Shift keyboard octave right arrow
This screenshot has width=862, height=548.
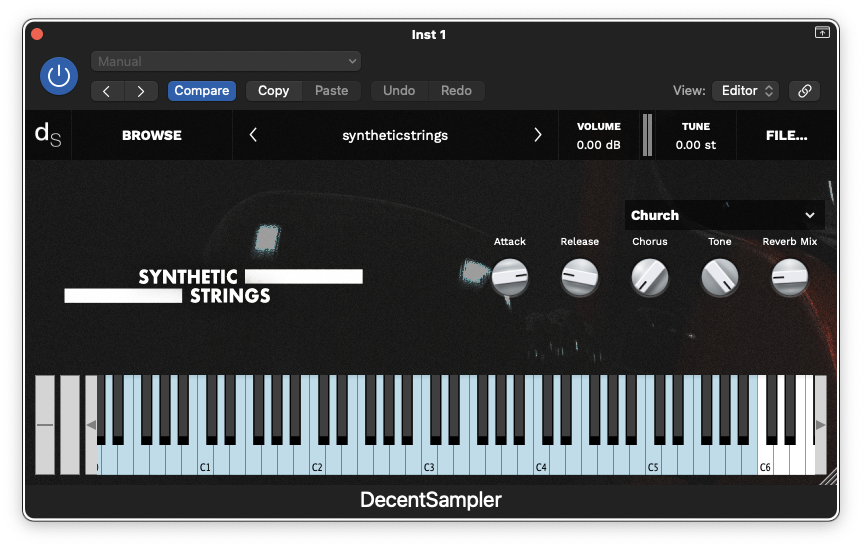pos(820,425)
